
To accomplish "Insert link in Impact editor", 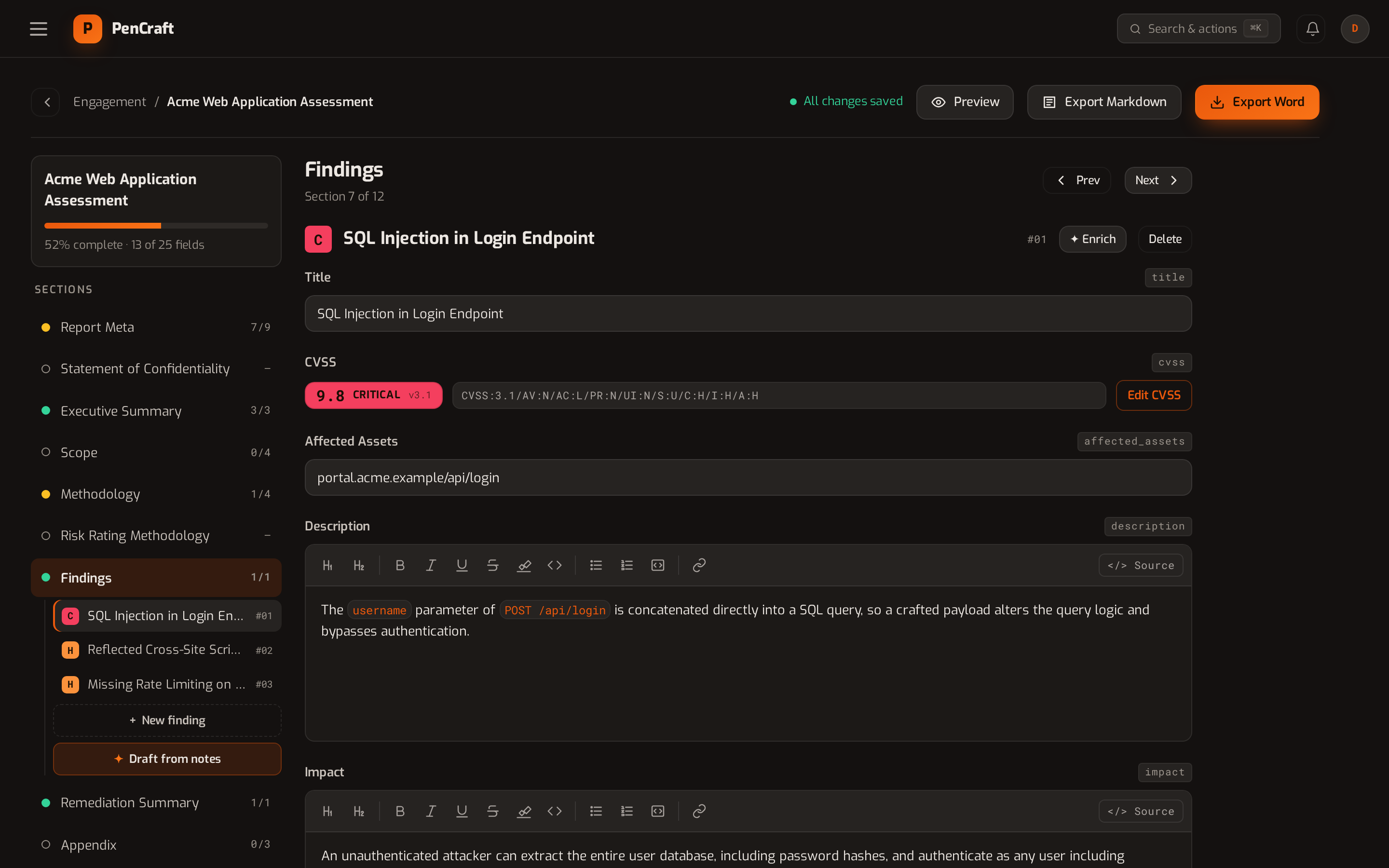I will click(699, 811).
